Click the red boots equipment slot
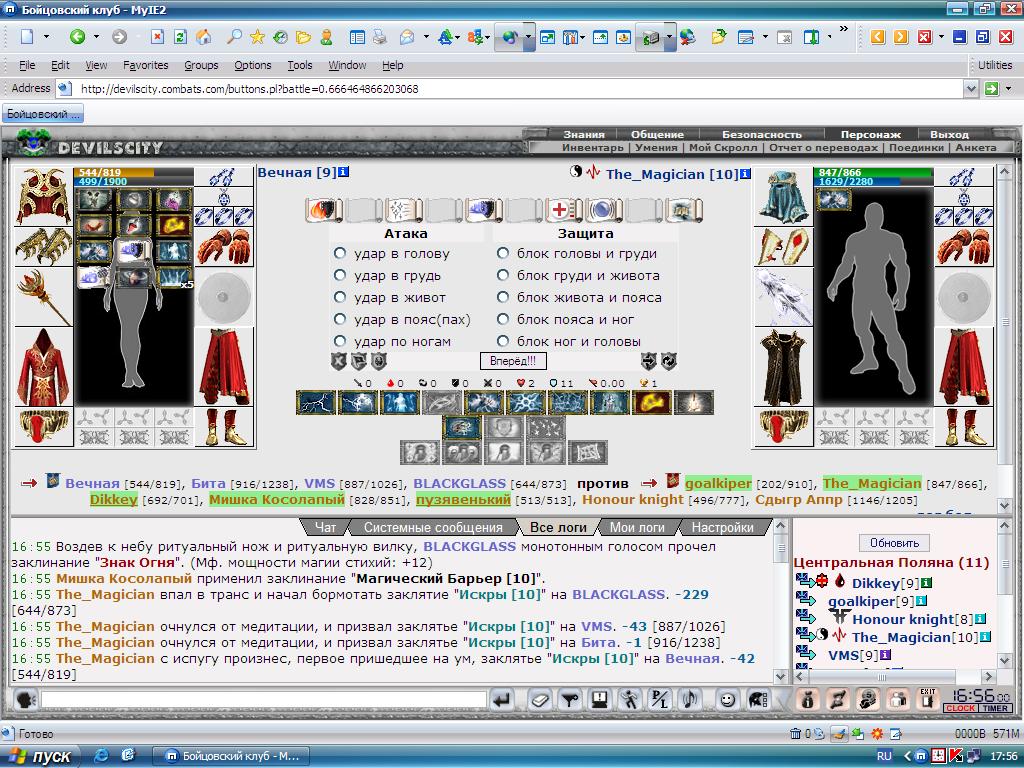This screenshot has height=768, width=1024. click(223, 427)
